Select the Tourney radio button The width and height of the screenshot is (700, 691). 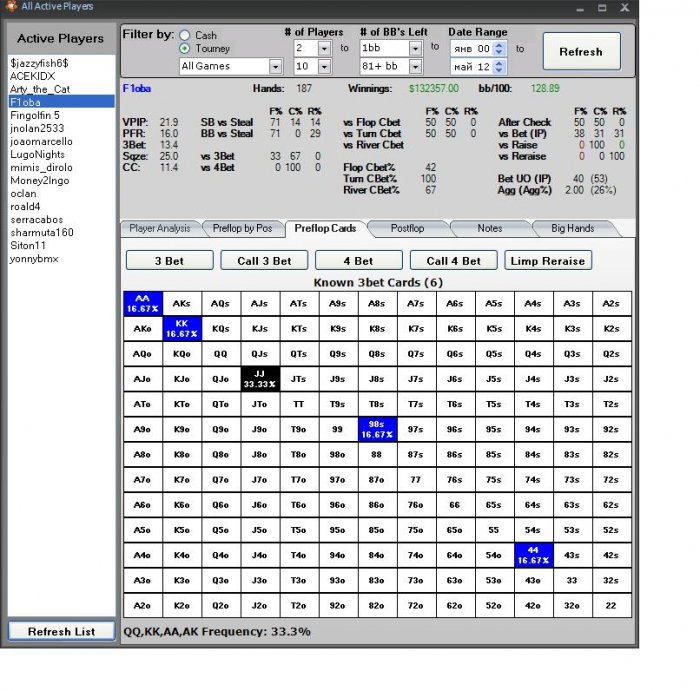184,48
